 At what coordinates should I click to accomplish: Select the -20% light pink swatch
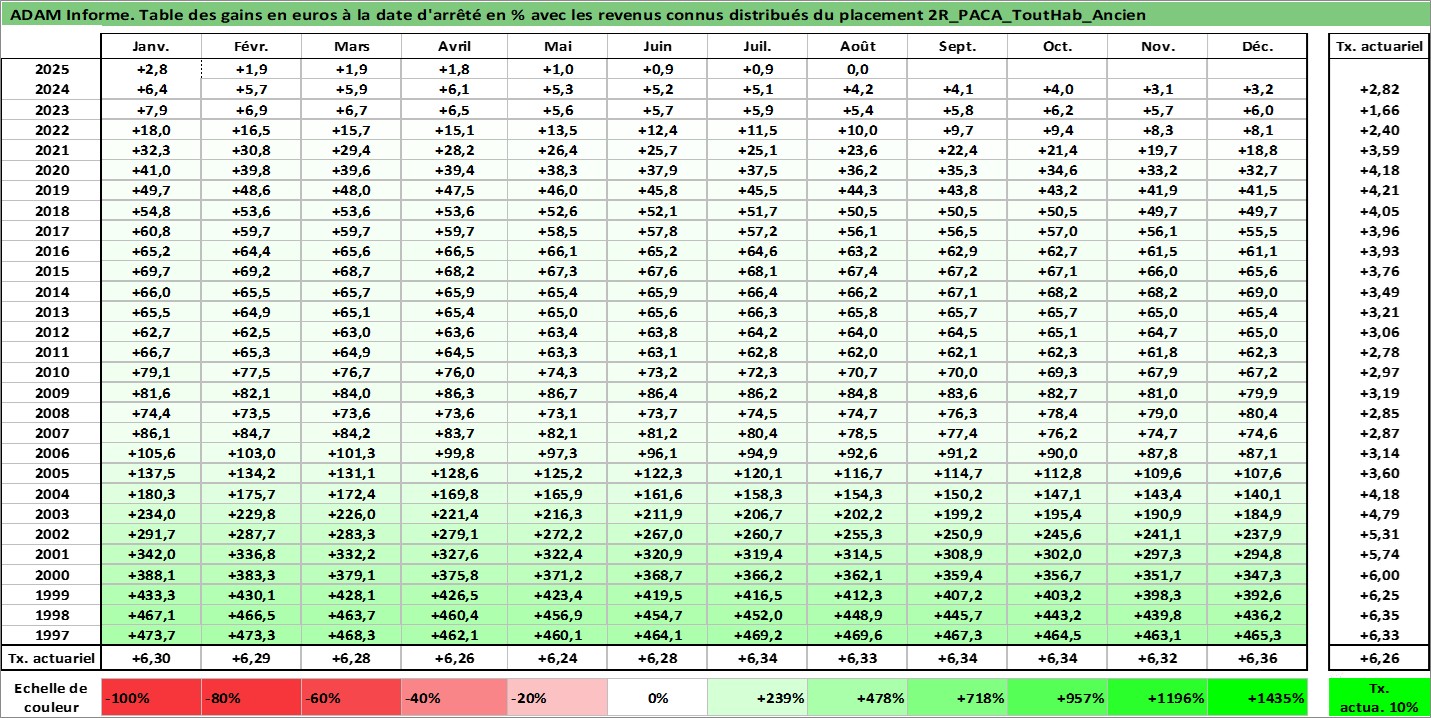[555, 698]
